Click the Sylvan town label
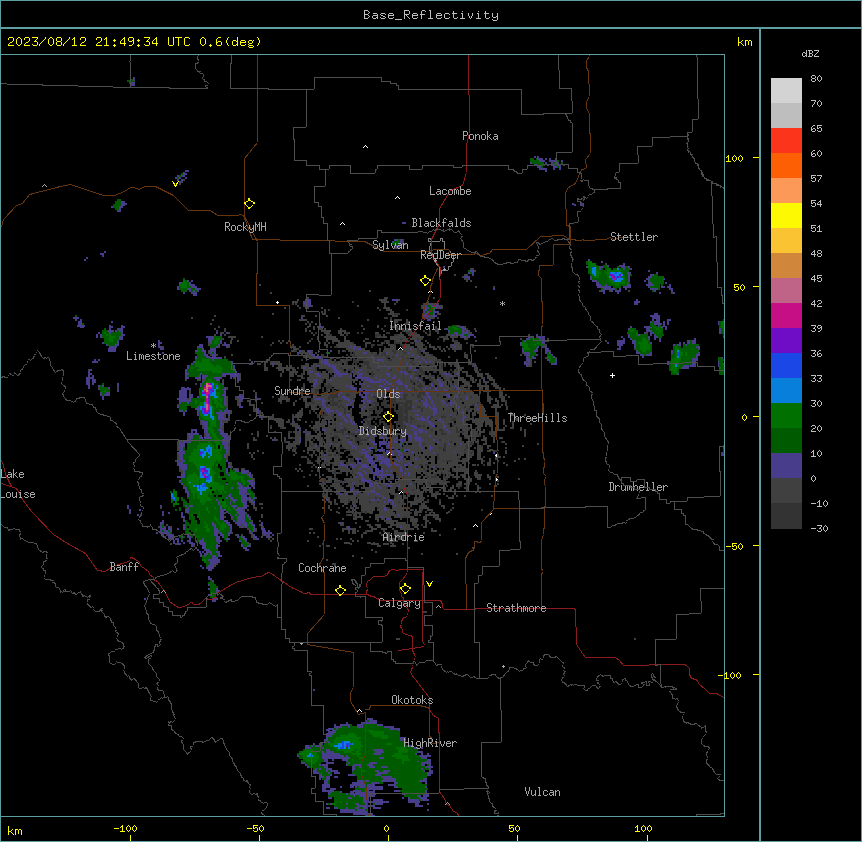The width and height of the screenshot is (862, 842). coord(390,245)
